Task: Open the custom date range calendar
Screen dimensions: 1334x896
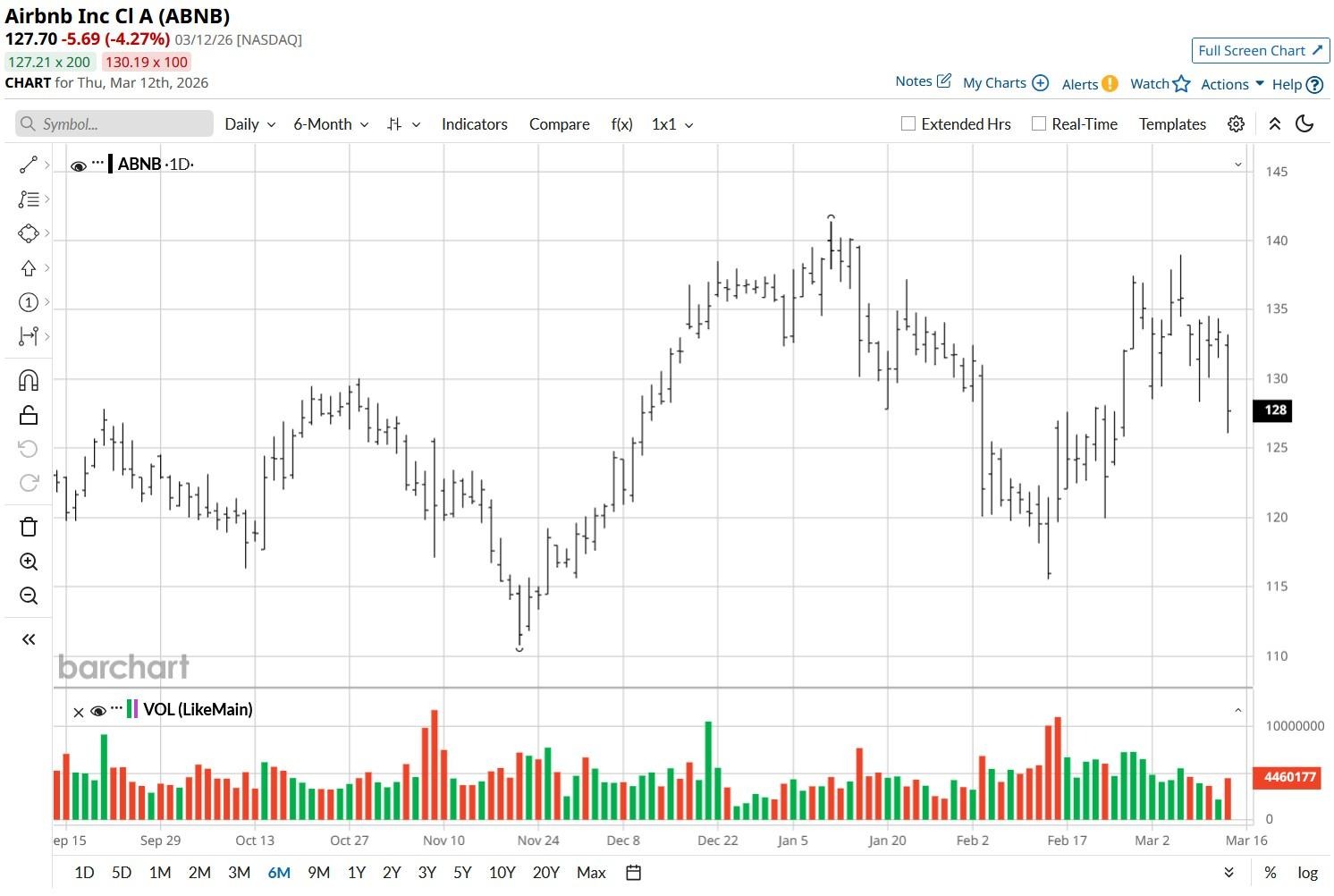Action: 634,873
